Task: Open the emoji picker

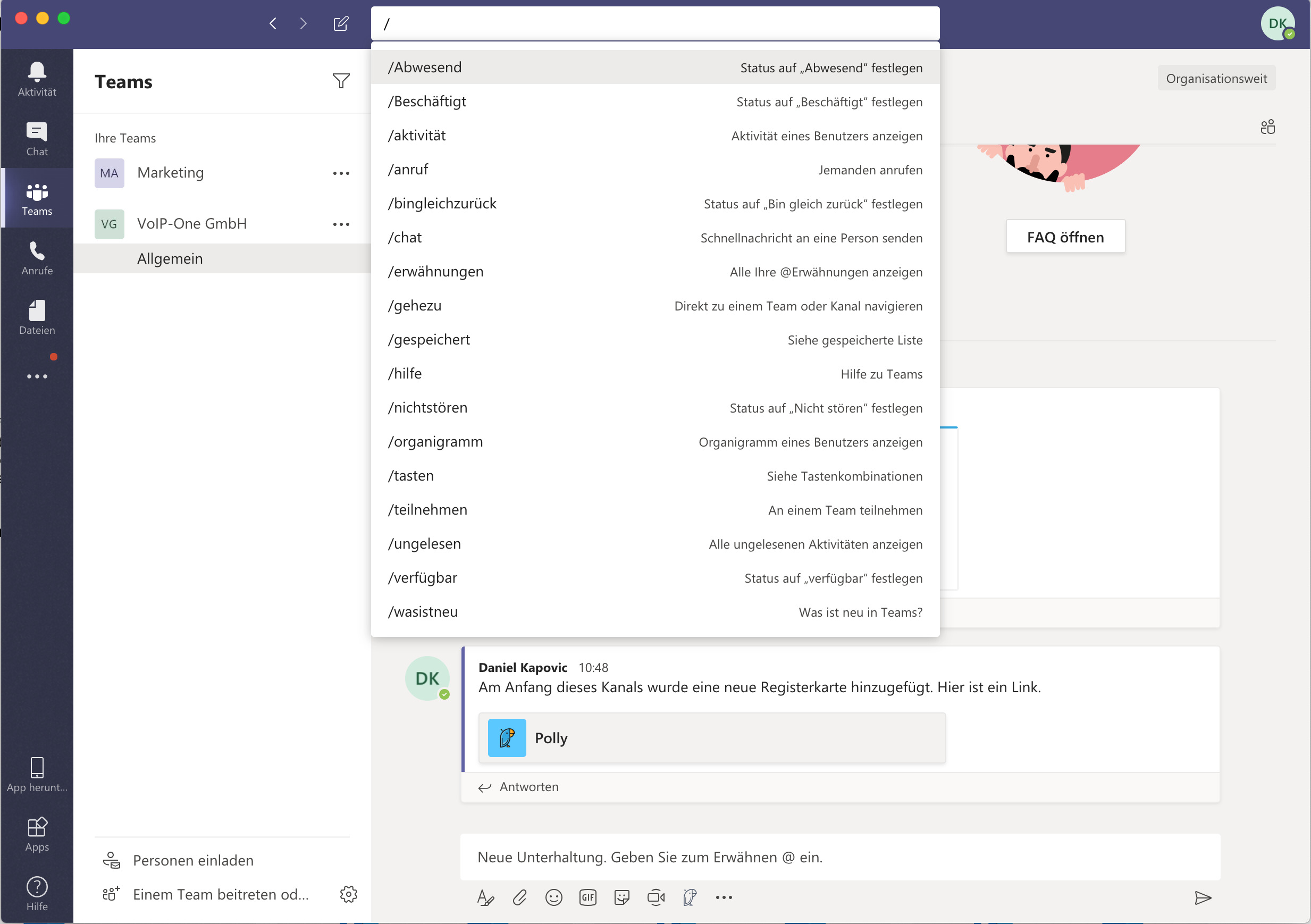Action: (x=554, y=897)
